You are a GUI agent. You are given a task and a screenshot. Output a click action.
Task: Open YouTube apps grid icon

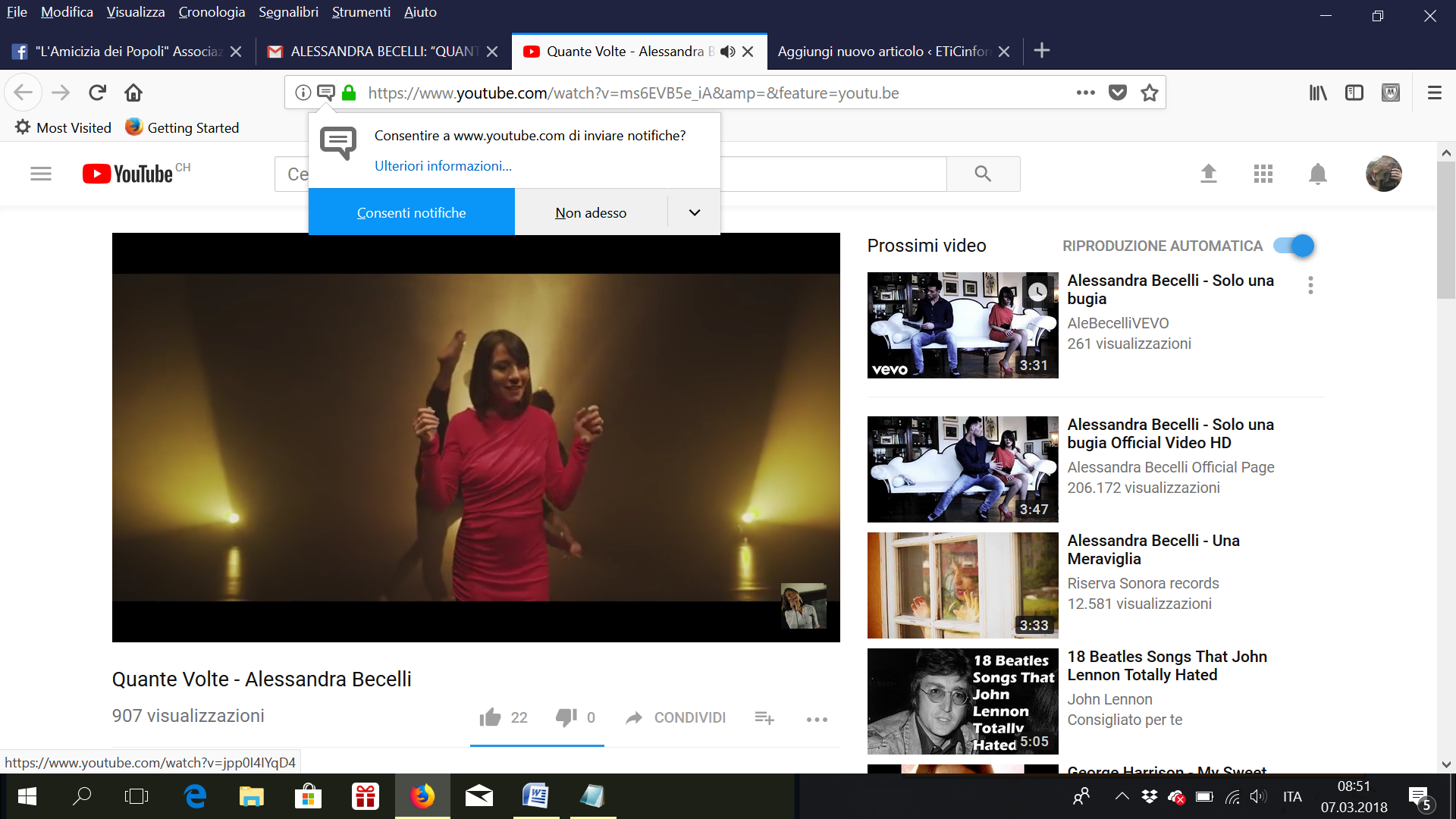coord(1263,174)
